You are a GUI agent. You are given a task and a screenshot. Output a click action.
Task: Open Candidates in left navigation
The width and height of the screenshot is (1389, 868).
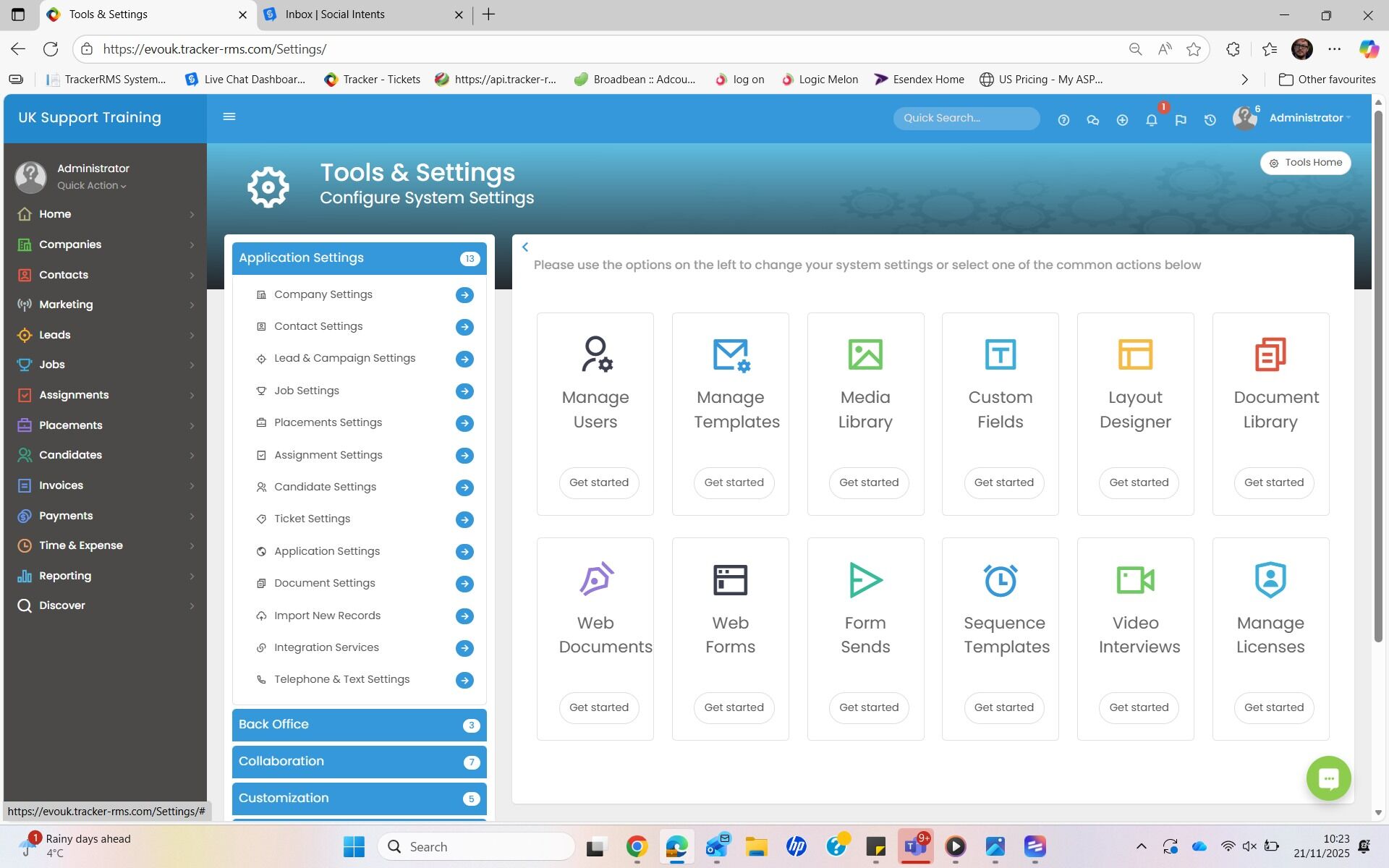pos(70,455)
